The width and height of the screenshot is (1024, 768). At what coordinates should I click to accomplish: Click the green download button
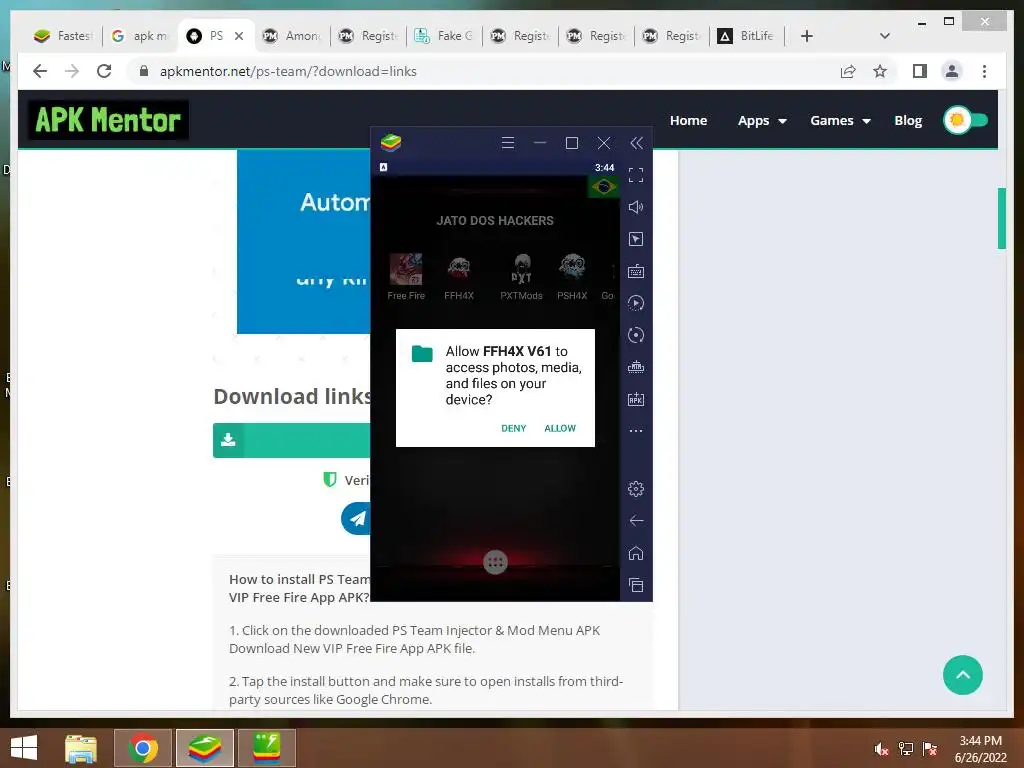291,440
